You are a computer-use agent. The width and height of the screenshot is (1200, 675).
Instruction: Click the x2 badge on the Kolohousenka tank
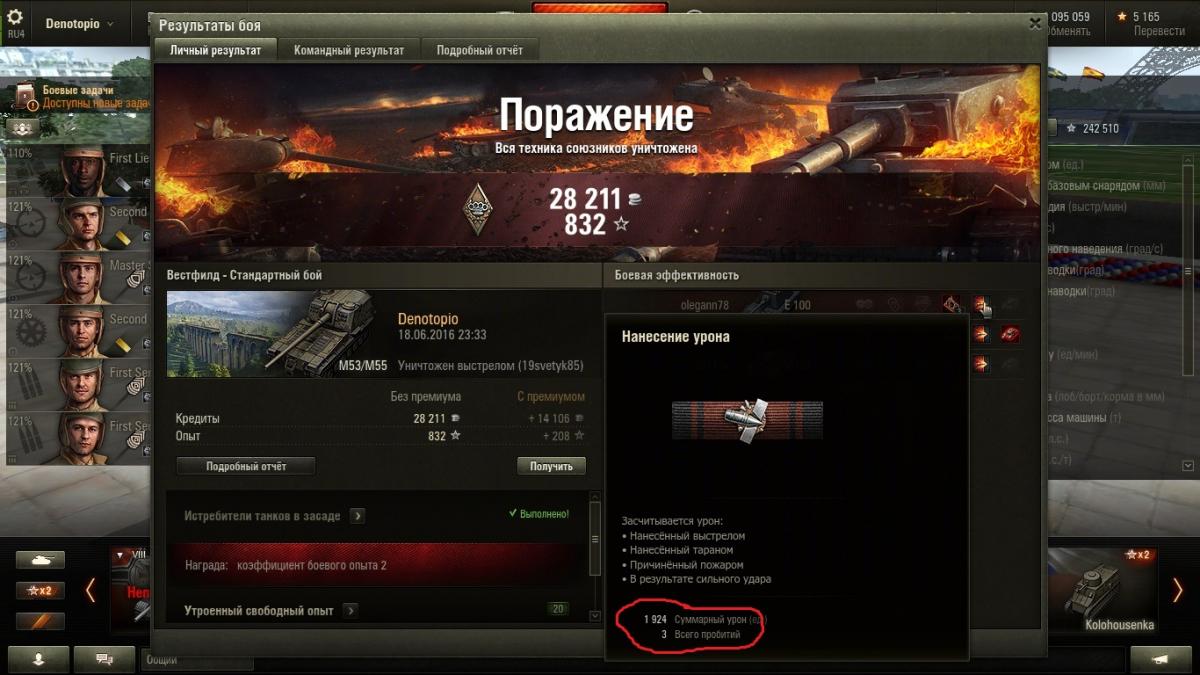pyautogui.click(x=1138, y=554)
